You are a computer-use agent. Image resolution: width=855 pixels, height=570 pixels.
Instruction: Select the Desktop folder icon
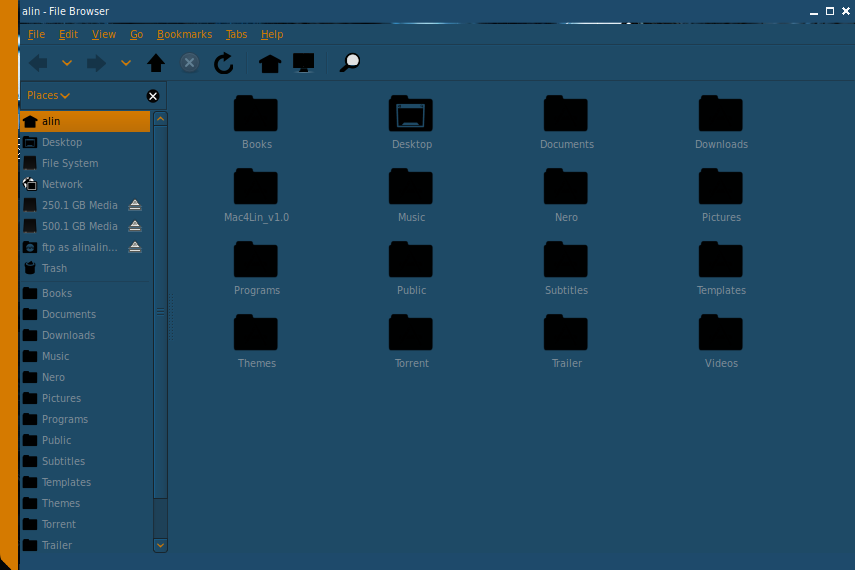(411, 113)
